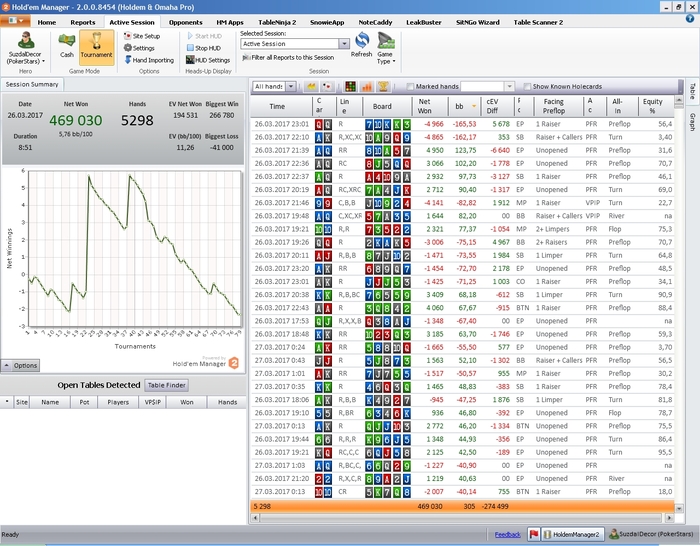
Task: Click the Table Finder button
Action: [167, 385]
